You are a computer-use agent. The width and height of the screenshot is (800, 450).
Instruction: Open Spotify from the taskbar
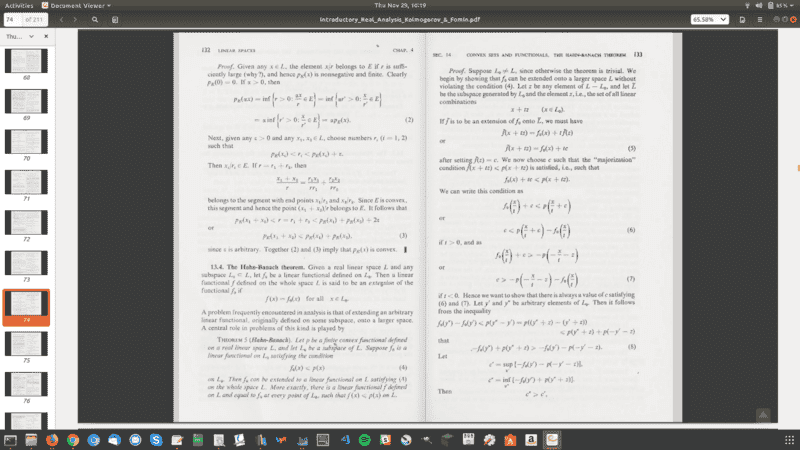click(364, 439)
